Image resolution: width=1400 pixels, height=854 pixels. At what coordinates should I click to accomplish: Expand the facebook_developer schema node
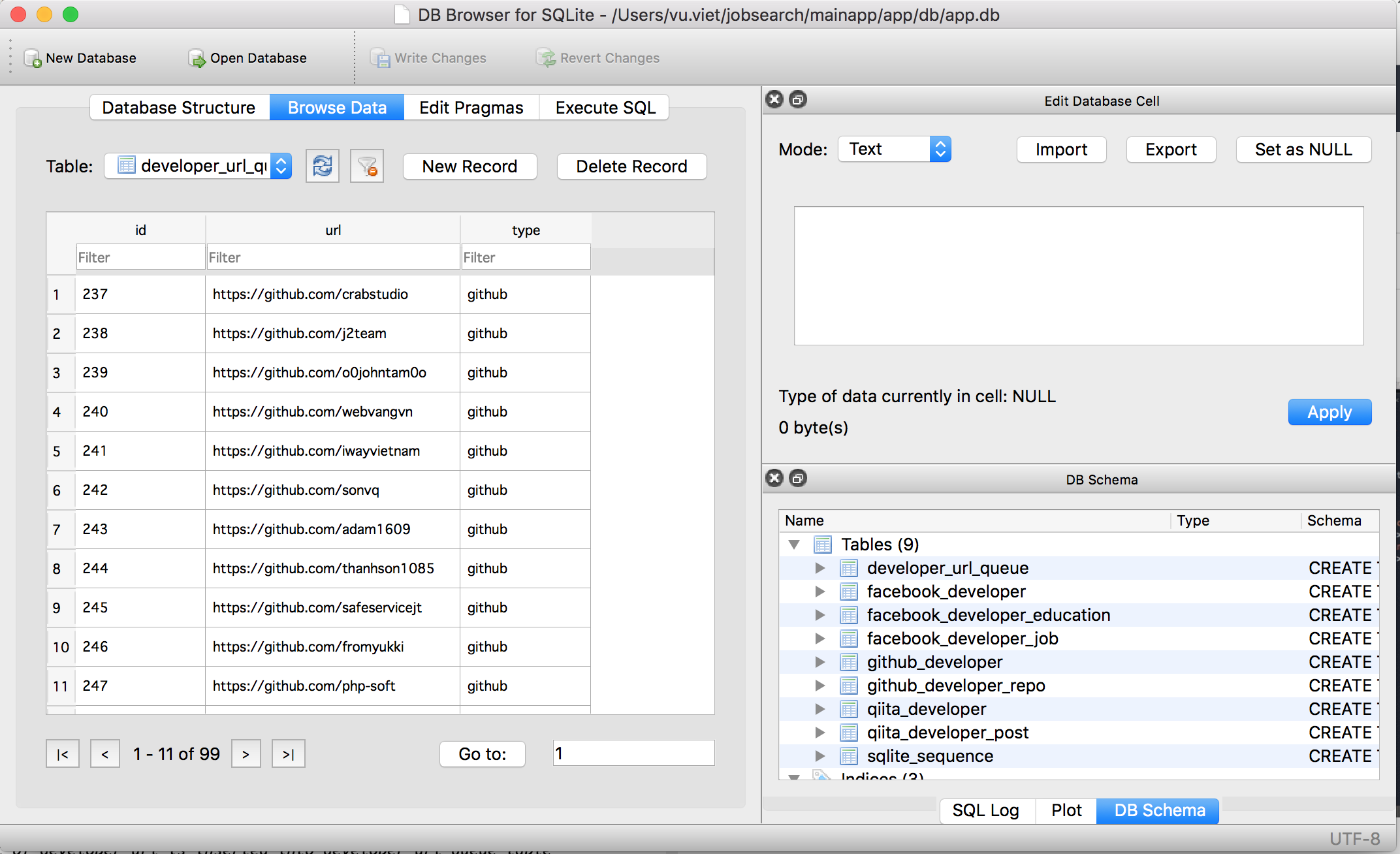[x=819, y=592]
